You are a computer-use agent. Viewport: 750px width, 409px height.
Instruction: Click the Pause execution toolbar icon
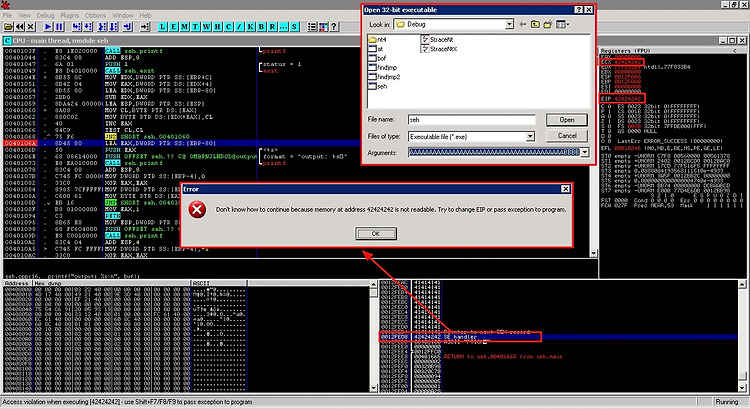point(59,27)
